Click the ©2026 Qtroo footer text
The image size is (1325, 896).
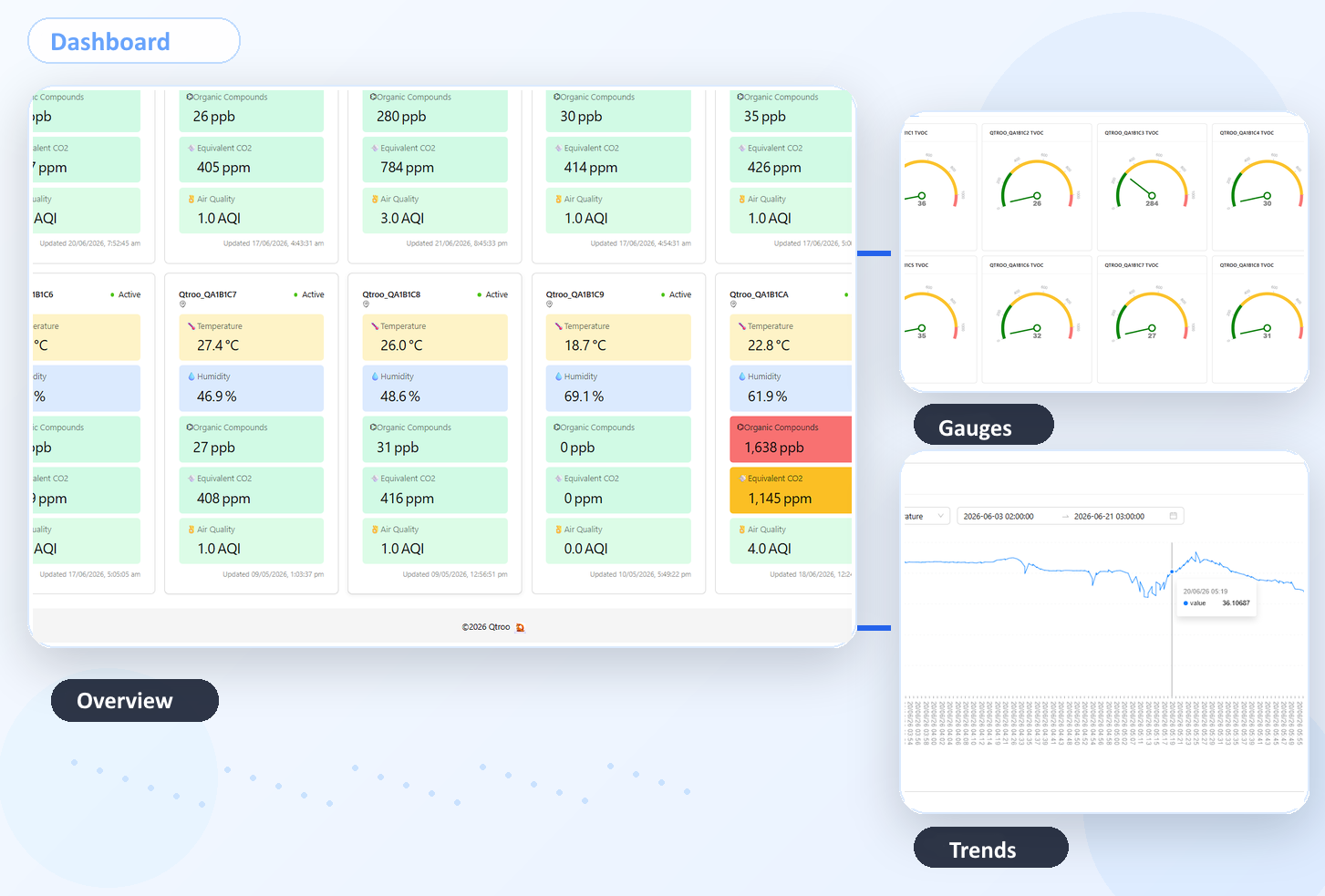[x=486, y=627]
